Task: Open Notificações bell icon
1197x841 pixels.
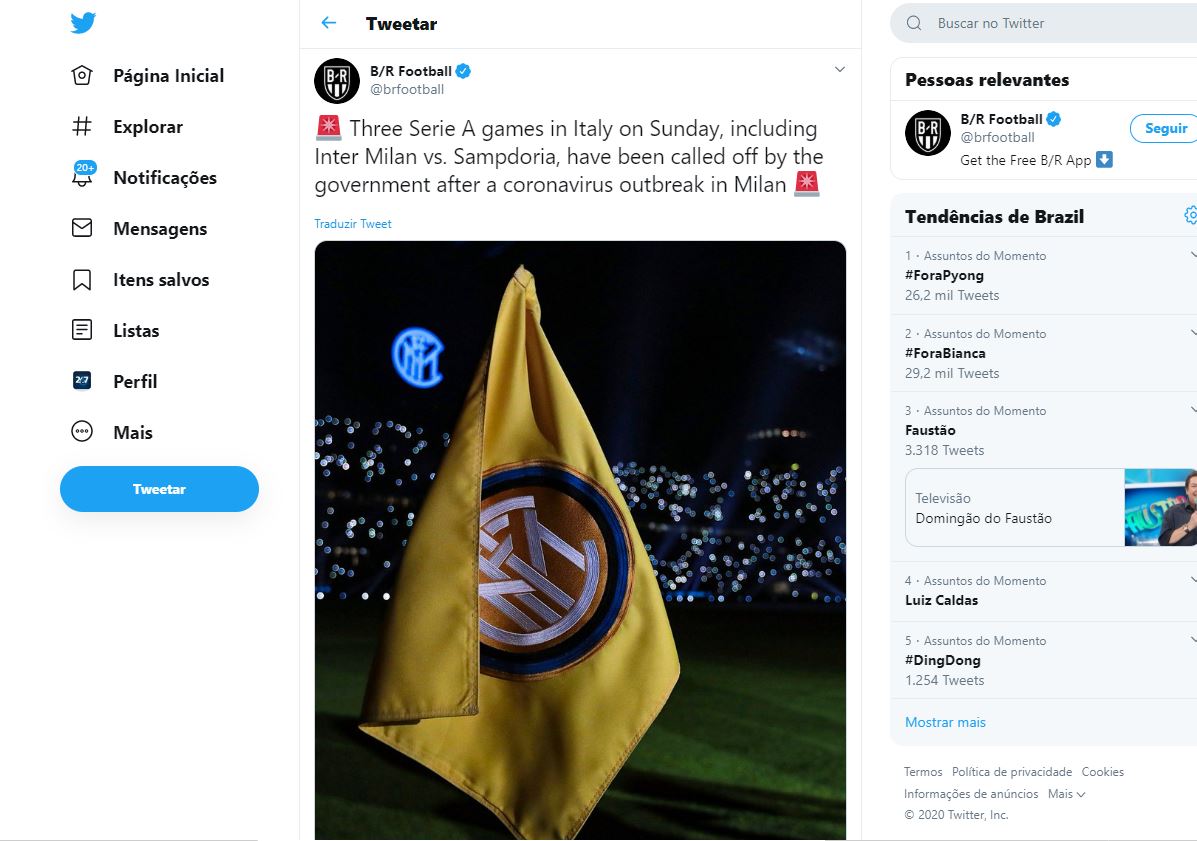Action: pyautogui.click(x=82, y=177)
